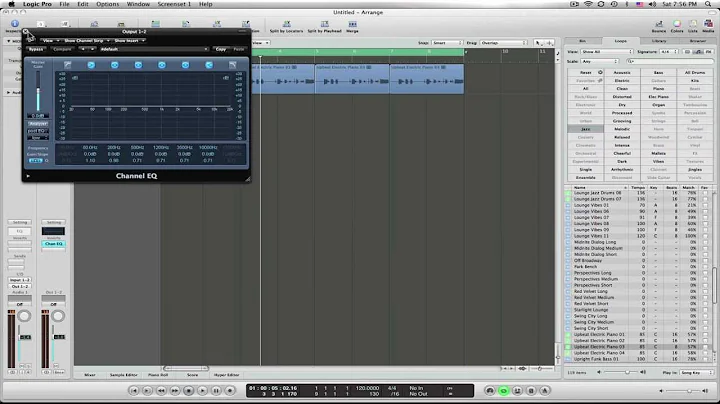Open the Lists toolbar icon
The image size is (720, 404).
[x=692, y=24]
